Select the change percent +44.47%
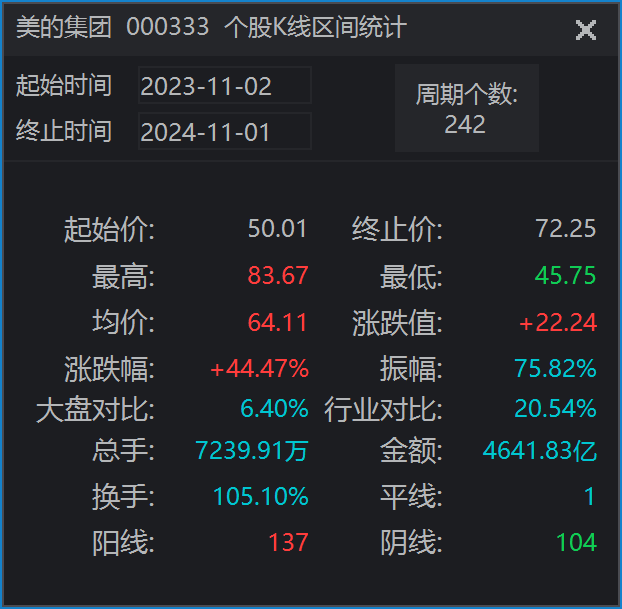Screen dimensions: 622x609 coord(259,369)
